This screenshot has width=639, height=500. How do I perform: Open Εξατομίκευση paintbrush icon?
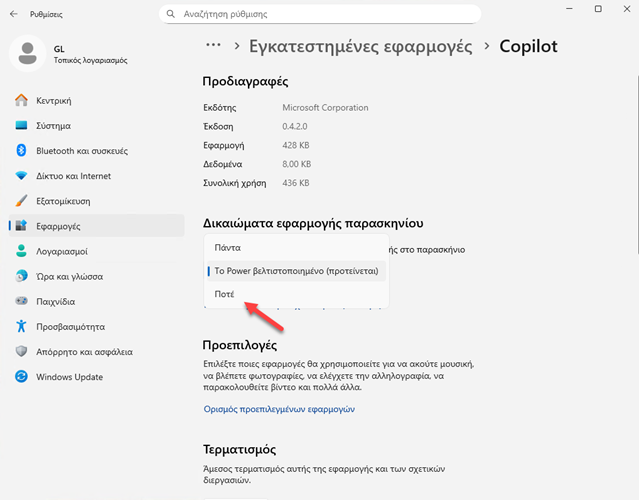[x=21, y=201]
